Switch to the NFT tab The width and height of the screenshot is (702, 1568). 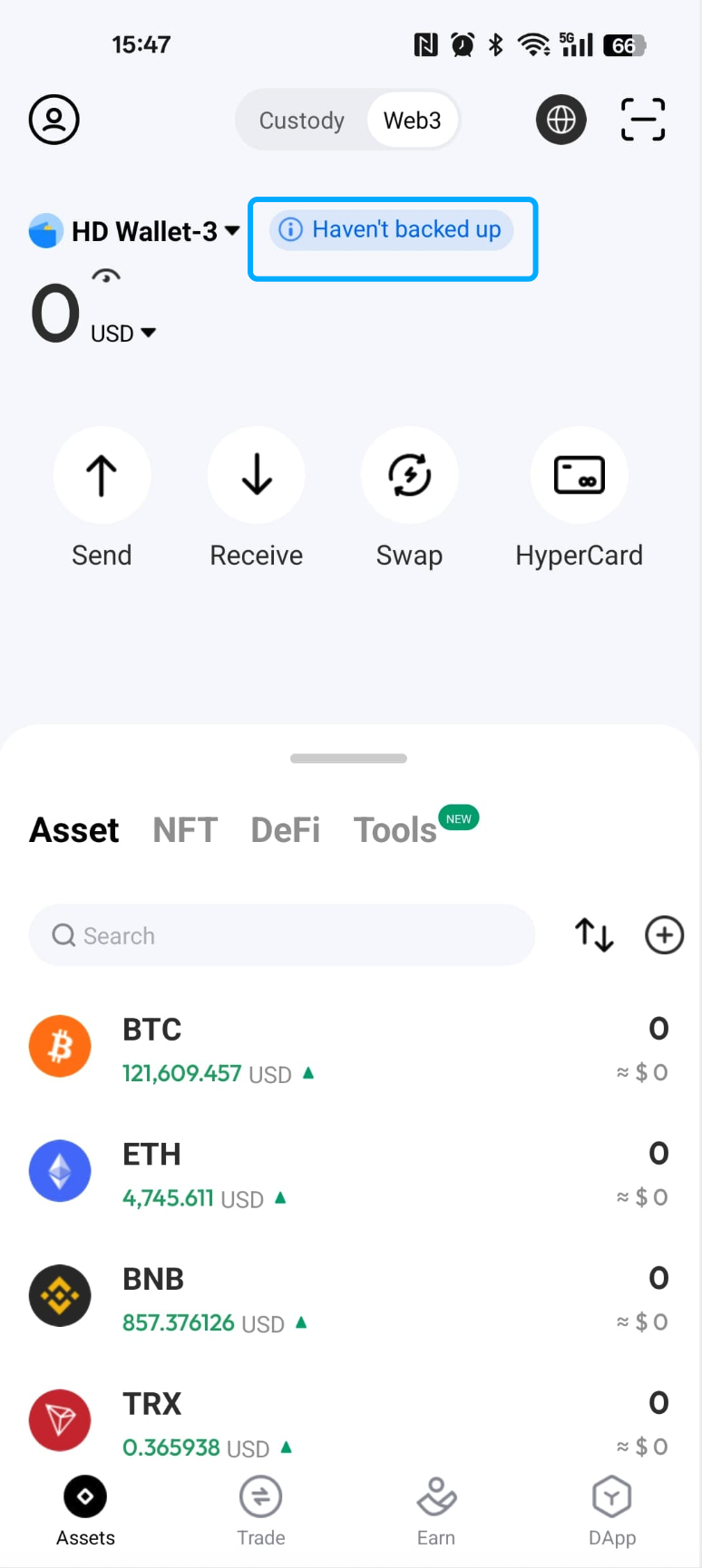point(185,830)
